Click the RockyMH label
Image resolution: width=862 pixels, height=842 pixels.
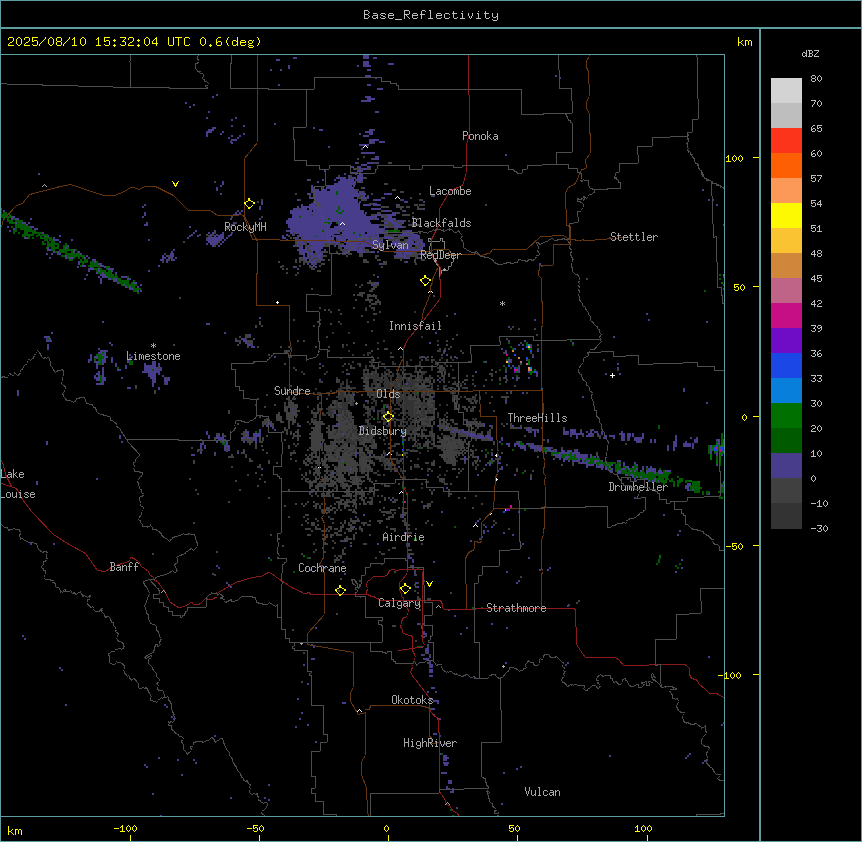pyautogui.click(x=245, y=227)
